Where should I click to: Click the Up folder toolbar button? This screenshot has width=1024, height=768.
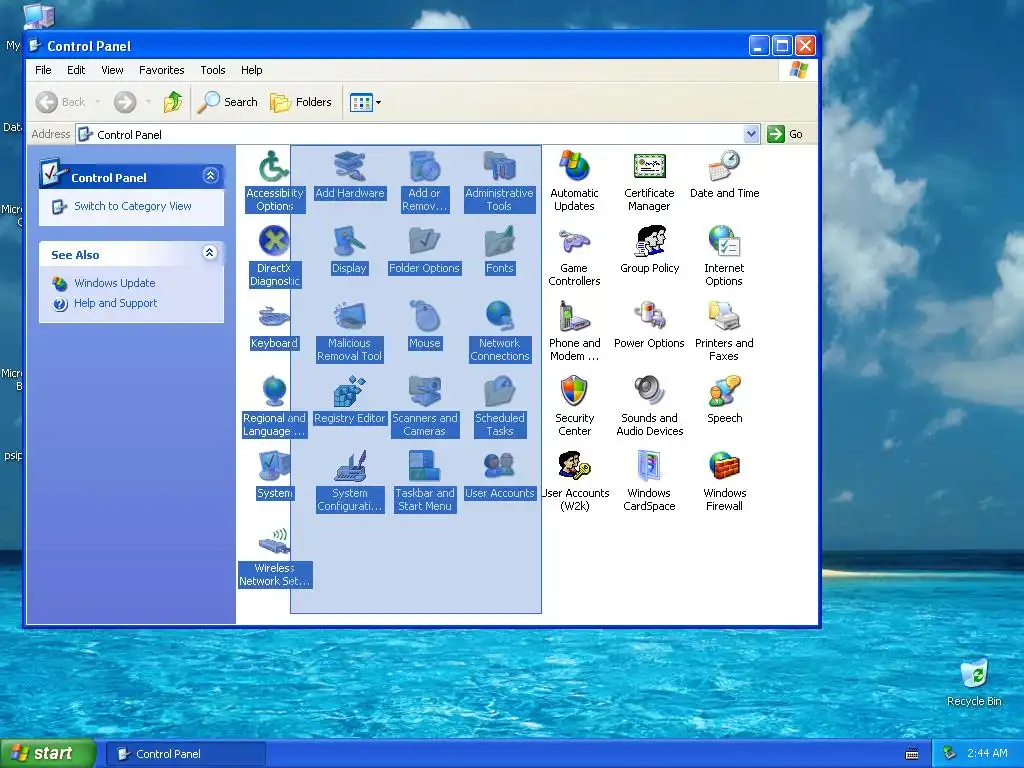(173, 102)
